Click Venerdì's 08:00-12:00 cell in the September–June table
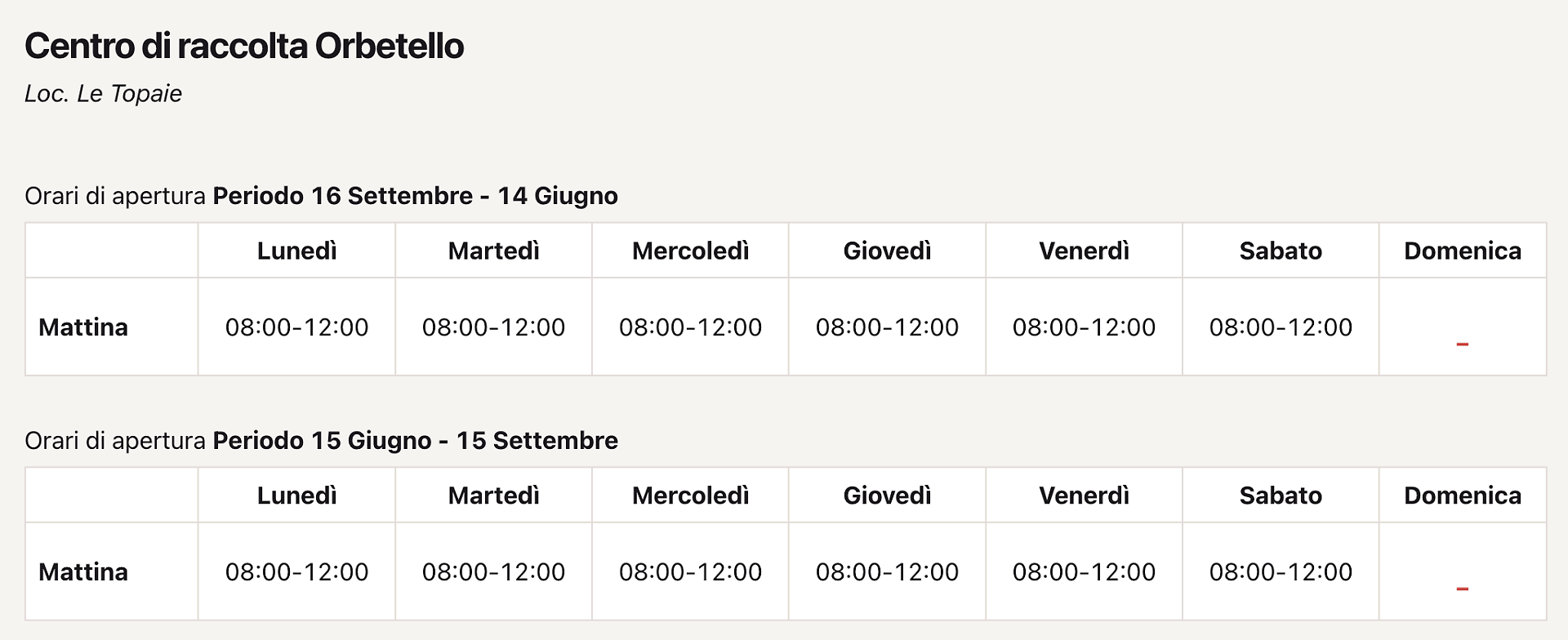Viewport: 1568px width, 640px height. point(1084,327)
